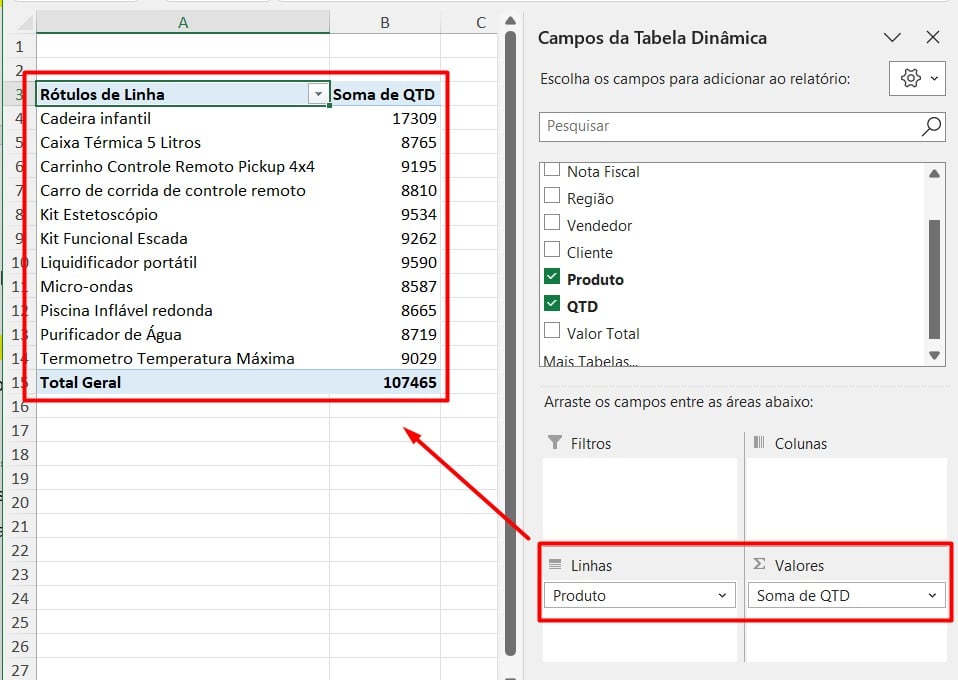958x680 pixels.
Task: Select the Cadeira infantil cell
Action: 183,119
